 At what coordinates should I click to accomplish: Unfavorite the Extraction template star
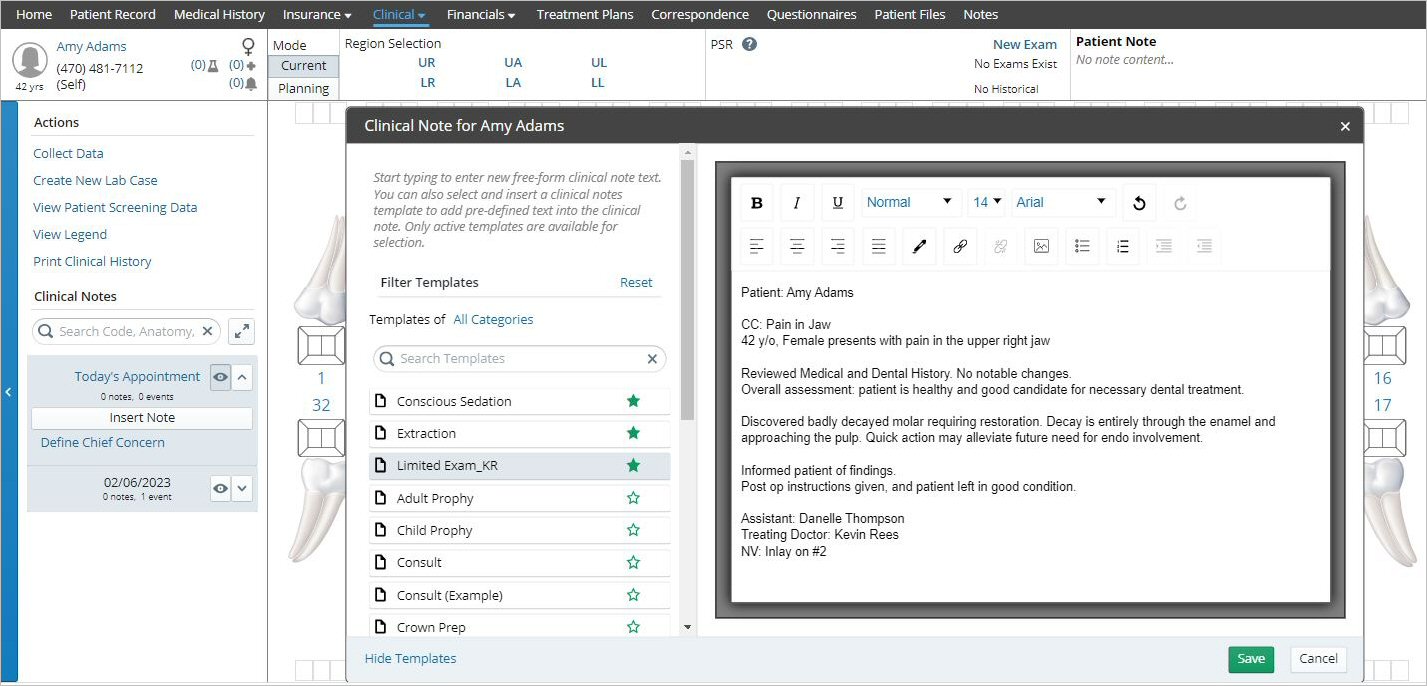(x=633, y=433)
